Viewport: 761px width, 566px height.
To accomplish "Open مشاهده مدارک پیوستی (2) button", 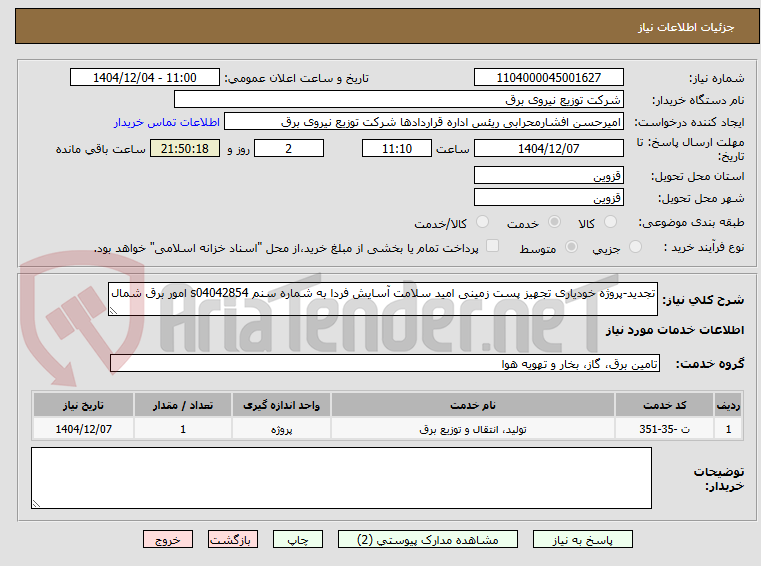I will click(x=428, y=539).
